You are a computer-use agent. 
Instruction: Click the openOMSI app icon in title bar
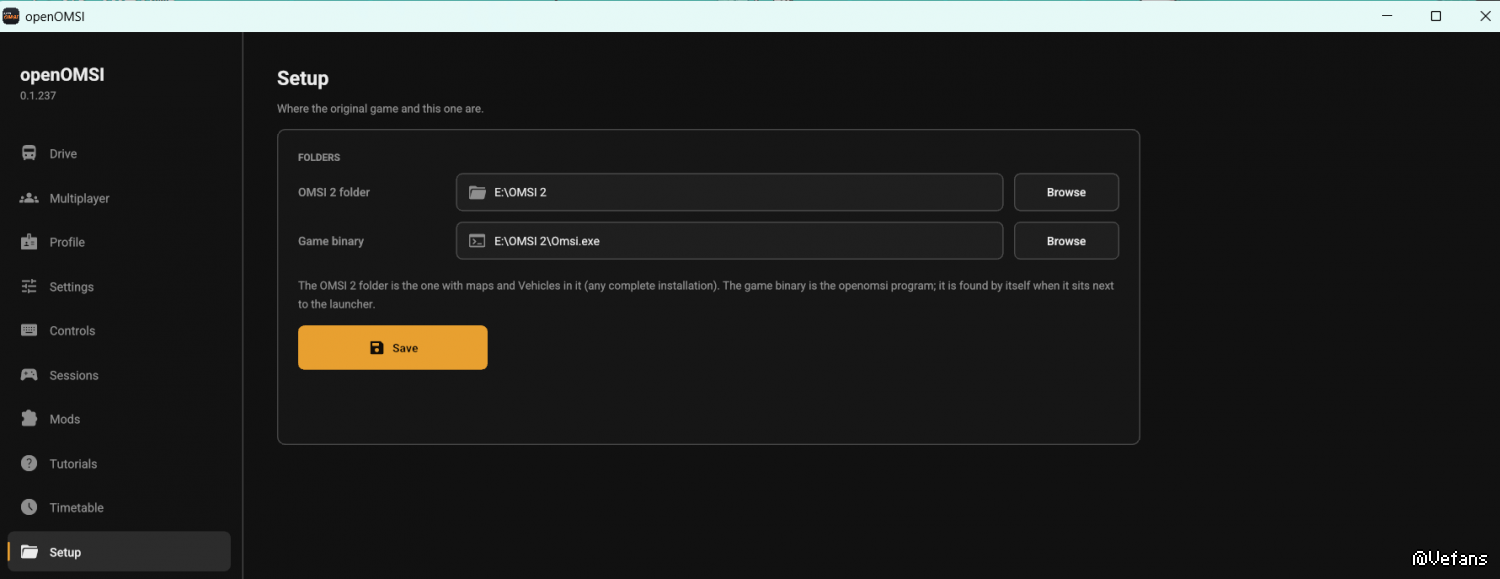[11, 16]
